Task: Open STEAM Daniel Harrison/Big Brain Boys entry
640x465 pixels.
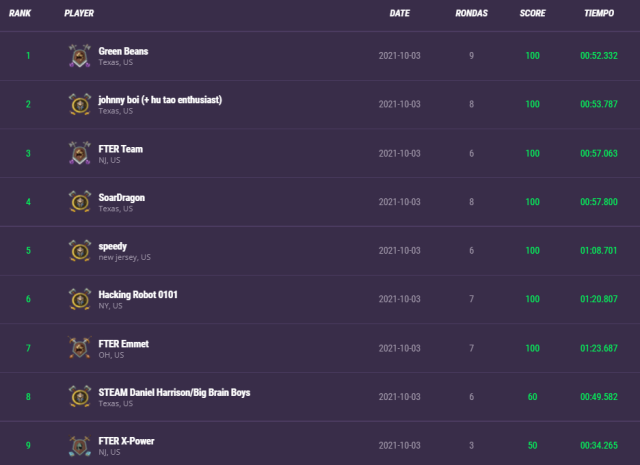Action: (174, 392)
